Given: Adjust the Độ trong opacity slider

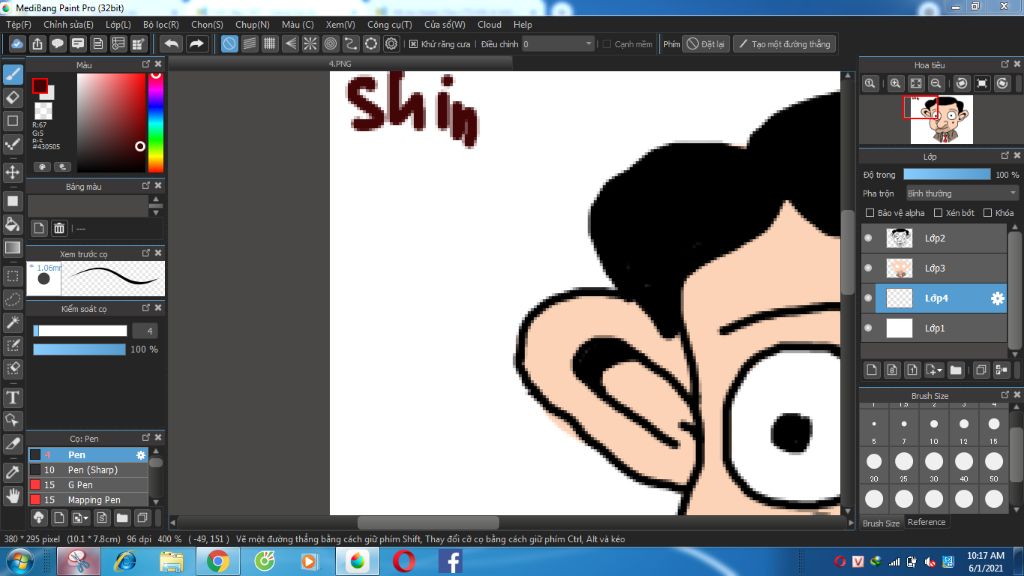Looking at the screenshot, I should (946, 175).
